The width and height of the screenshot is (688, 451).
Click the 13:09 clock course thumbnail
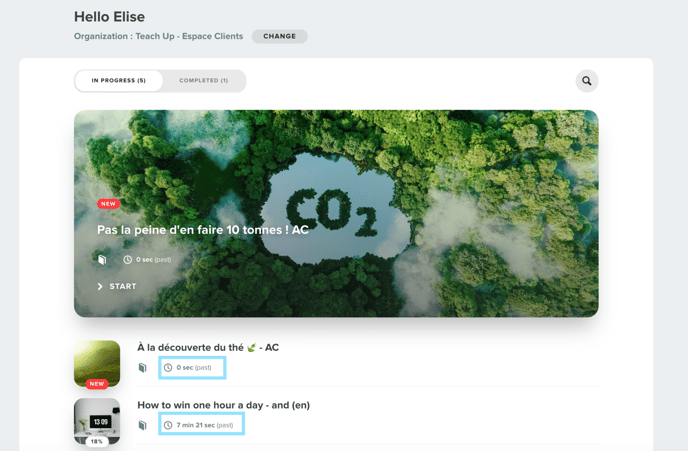tap(97, 421)
